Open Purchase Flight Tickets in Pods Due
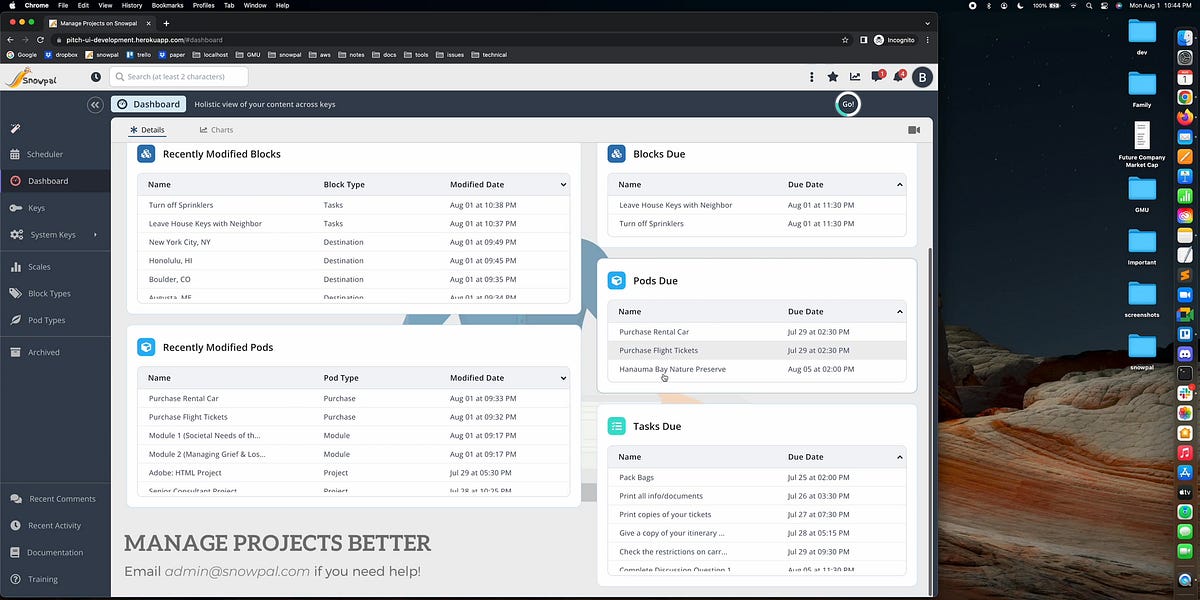Image resolution: width=1200 pixels, height=600 pixels. 757,350
